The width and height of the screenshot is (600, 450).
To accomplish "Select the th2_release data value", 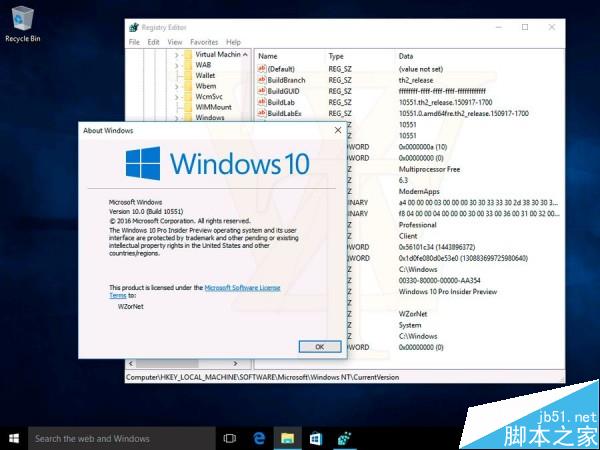I will pyautogui.click(x=416, y=80).
